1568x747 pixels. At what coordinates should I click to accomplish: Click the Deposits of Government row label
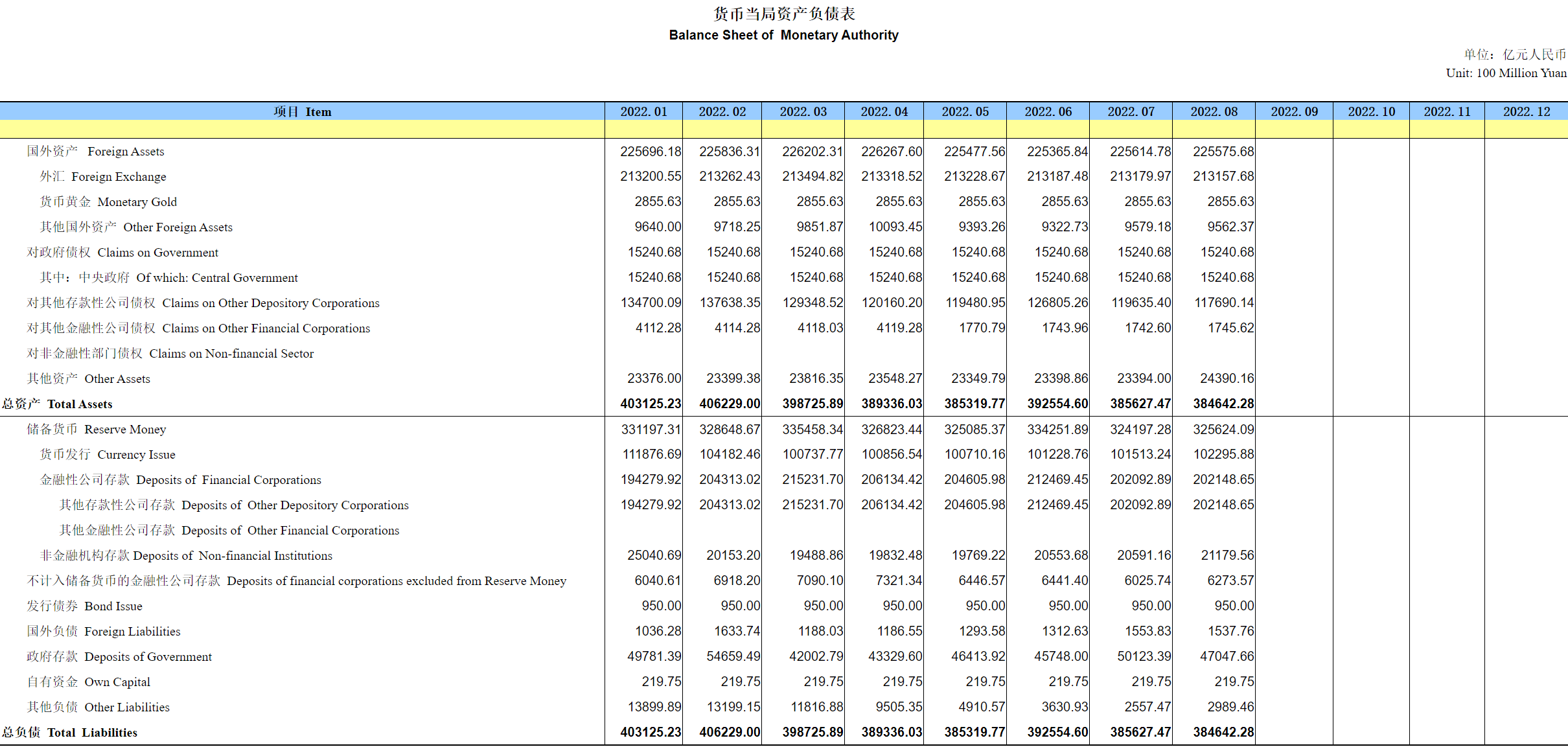click(x=119, y=656)
